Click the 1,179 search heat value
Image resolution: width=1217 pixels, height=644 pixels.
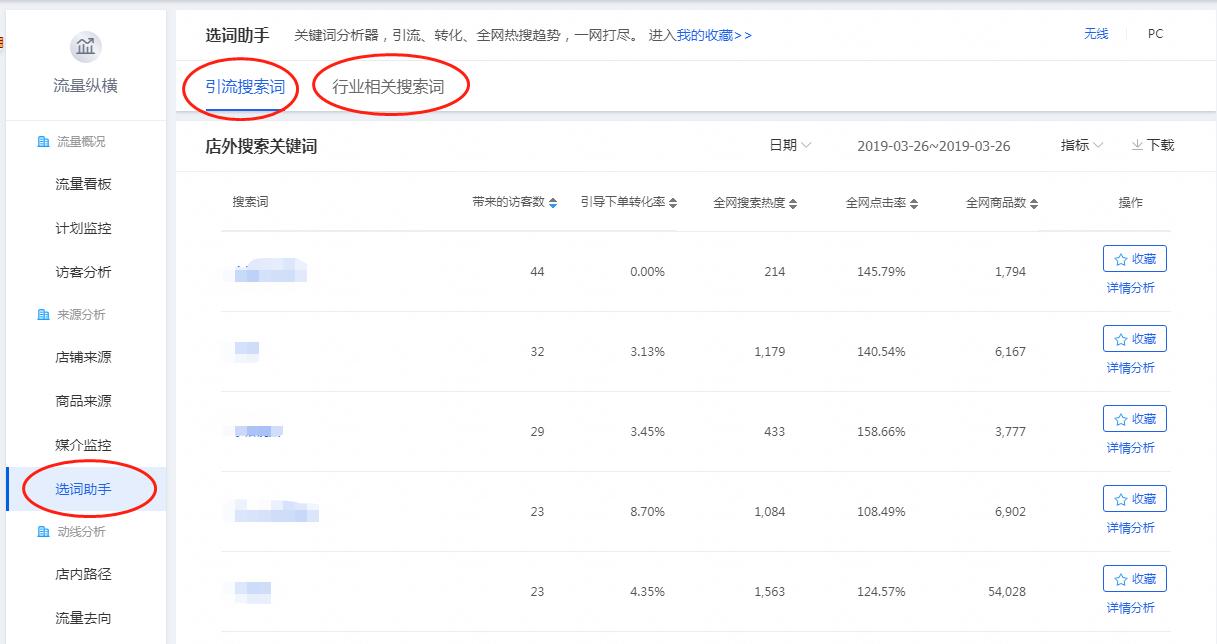[769, 352]
